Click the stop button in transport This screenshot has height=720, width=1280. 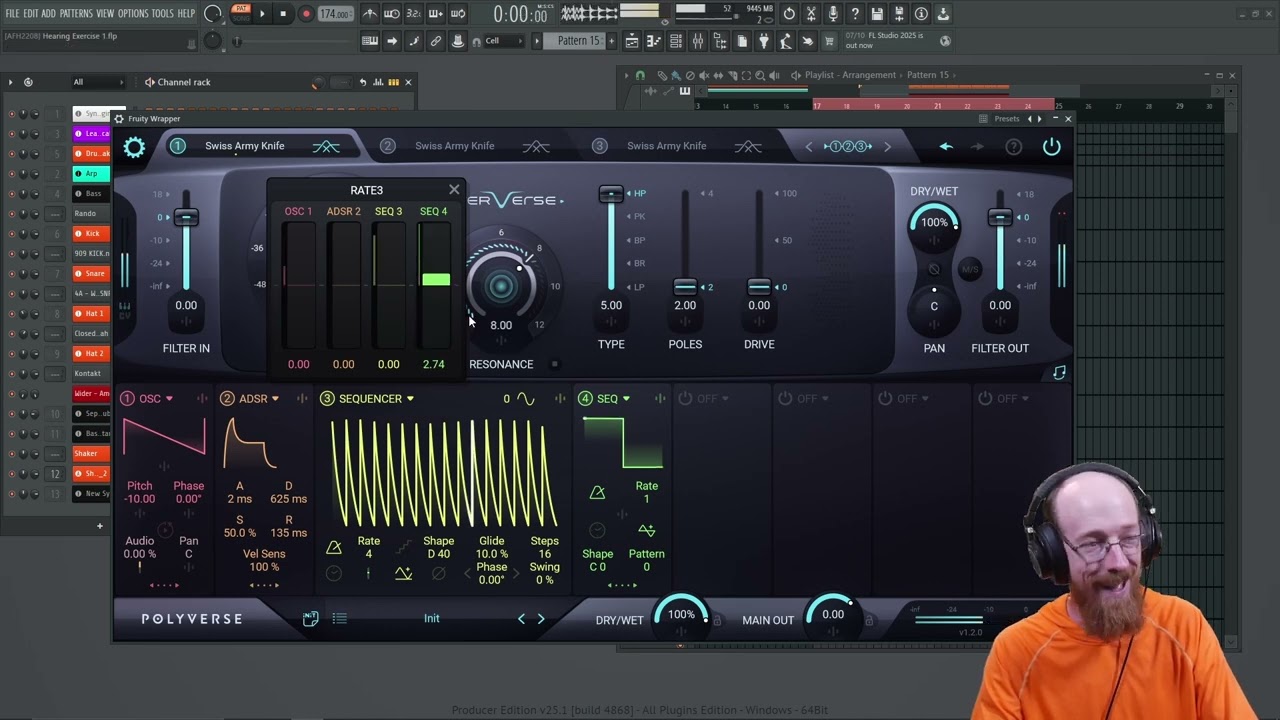[x=283, y=14]
